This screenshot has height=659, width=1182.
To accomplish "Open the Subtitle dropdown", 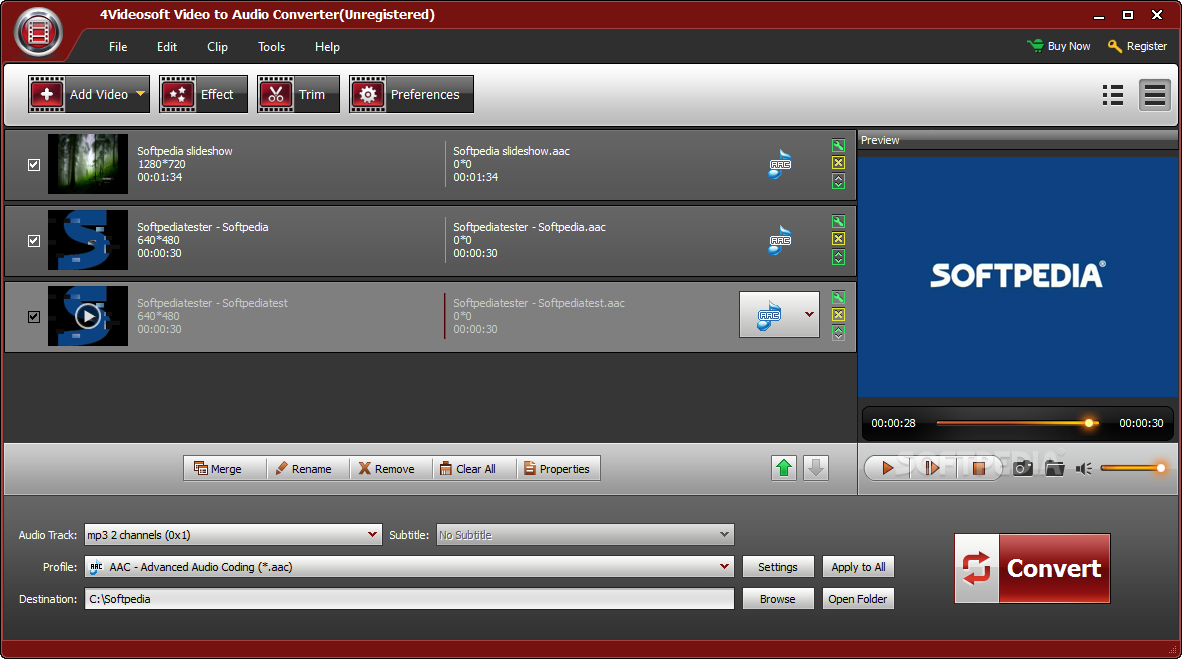I will [x=585, y=535].
